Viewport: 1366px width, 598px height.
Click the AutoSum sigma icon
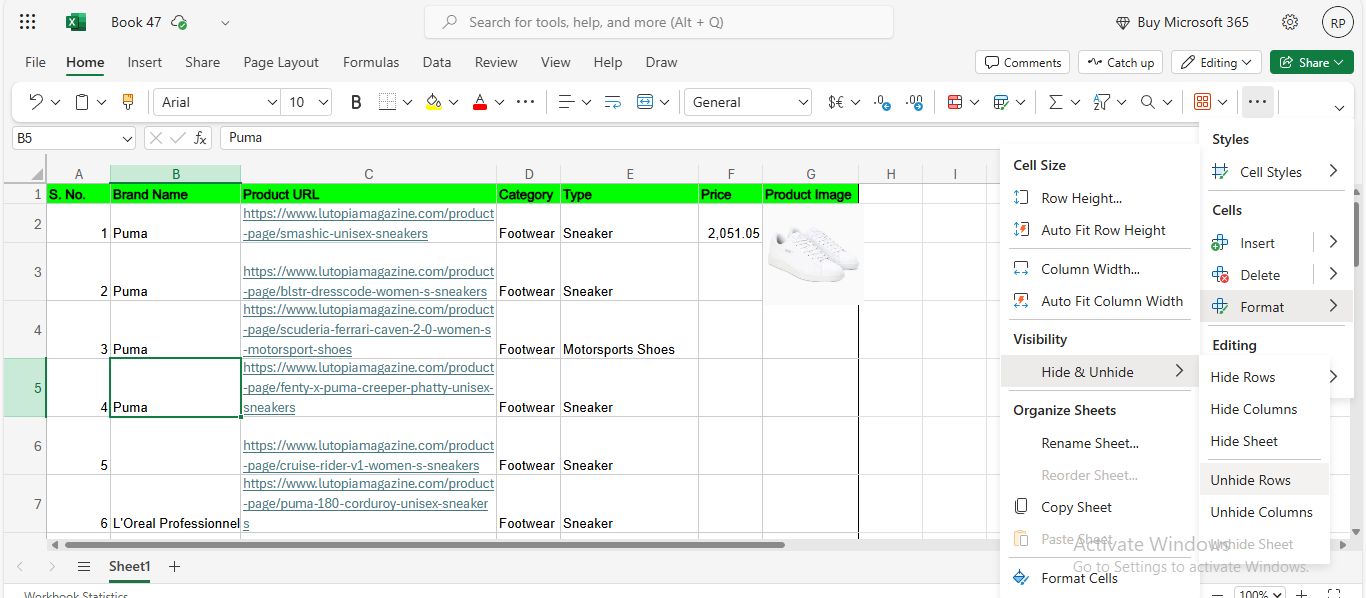[x=1055, y=102]
